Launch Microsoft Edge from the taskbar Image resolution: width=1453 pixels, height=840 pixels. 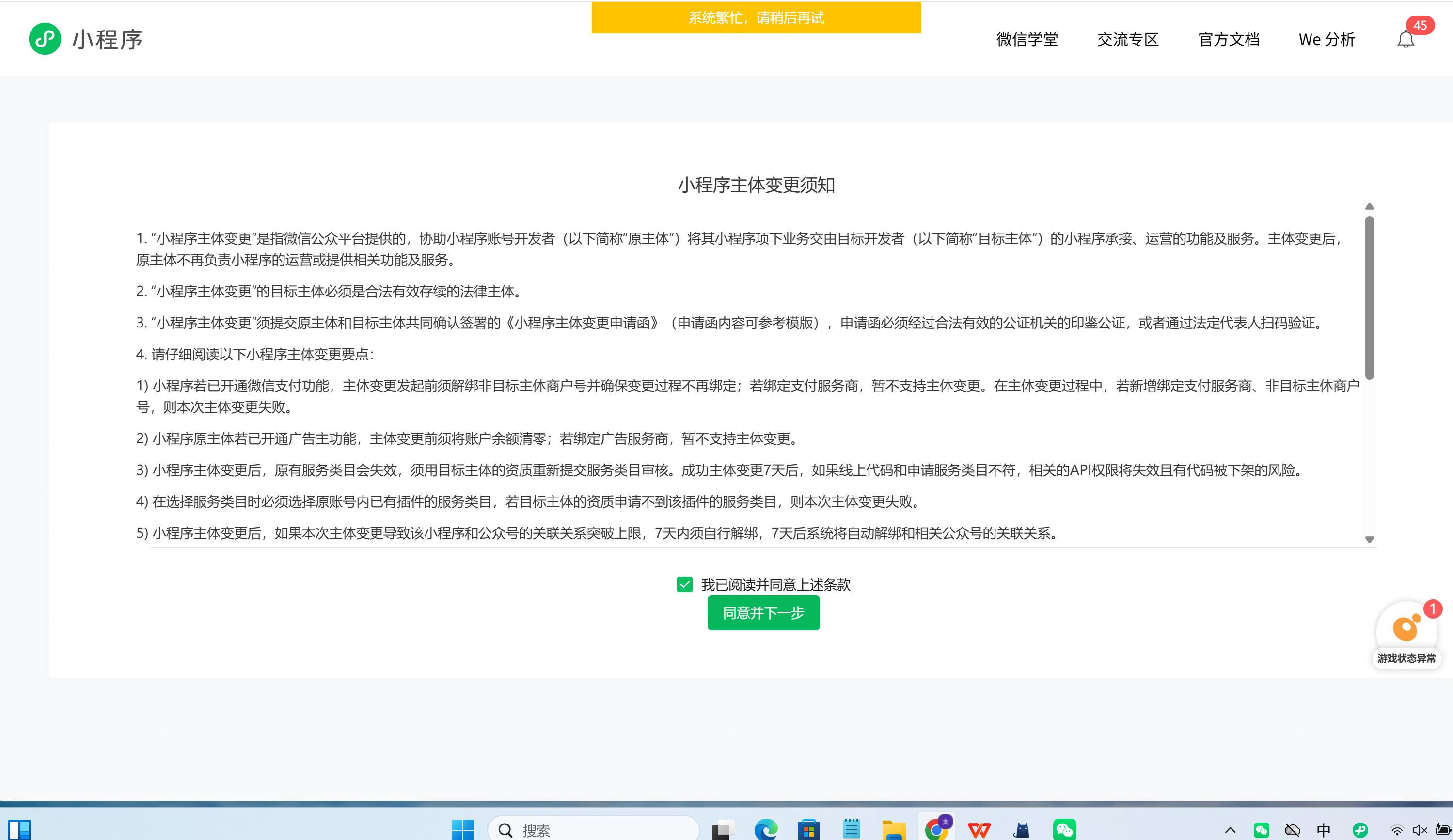point(766,830)
